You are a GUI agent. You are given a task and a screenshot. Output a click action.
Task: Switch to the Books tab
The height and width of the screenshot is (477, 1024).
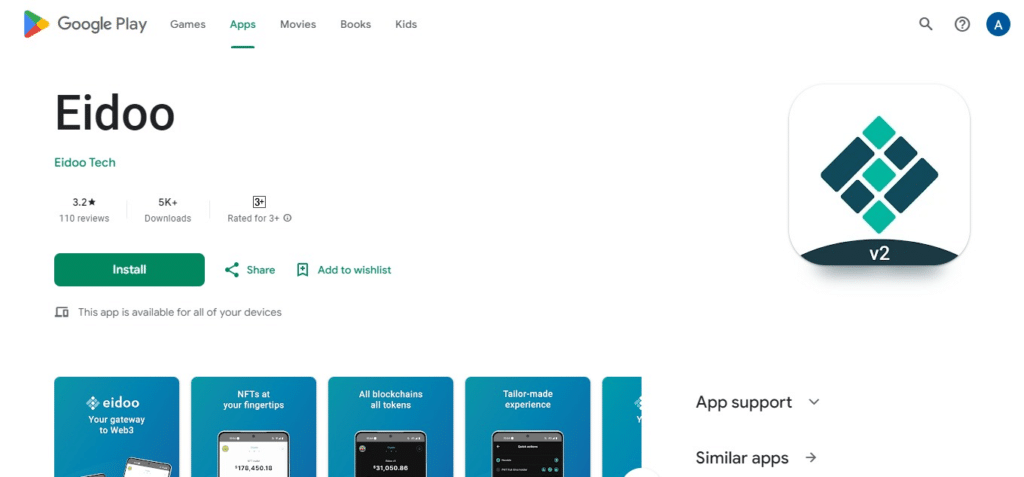tap(355, 24)
